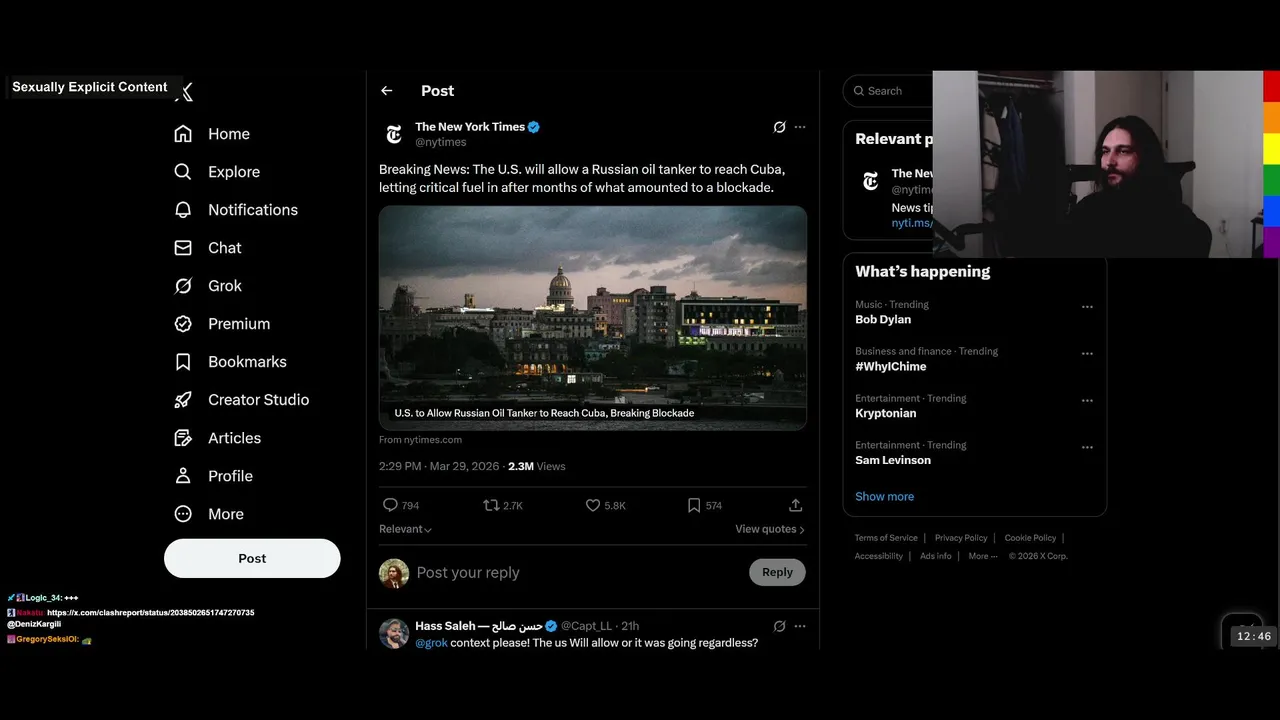Click the Notifications bell icon

point(183,210)
